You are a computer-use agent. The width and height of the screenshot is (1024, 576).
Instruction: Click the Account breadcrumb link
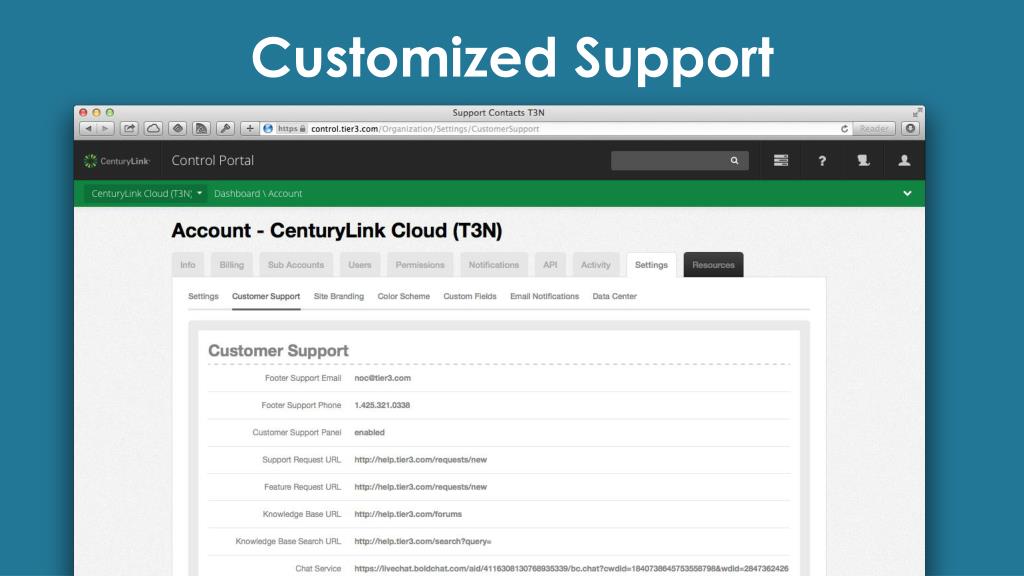click(285, 193)
